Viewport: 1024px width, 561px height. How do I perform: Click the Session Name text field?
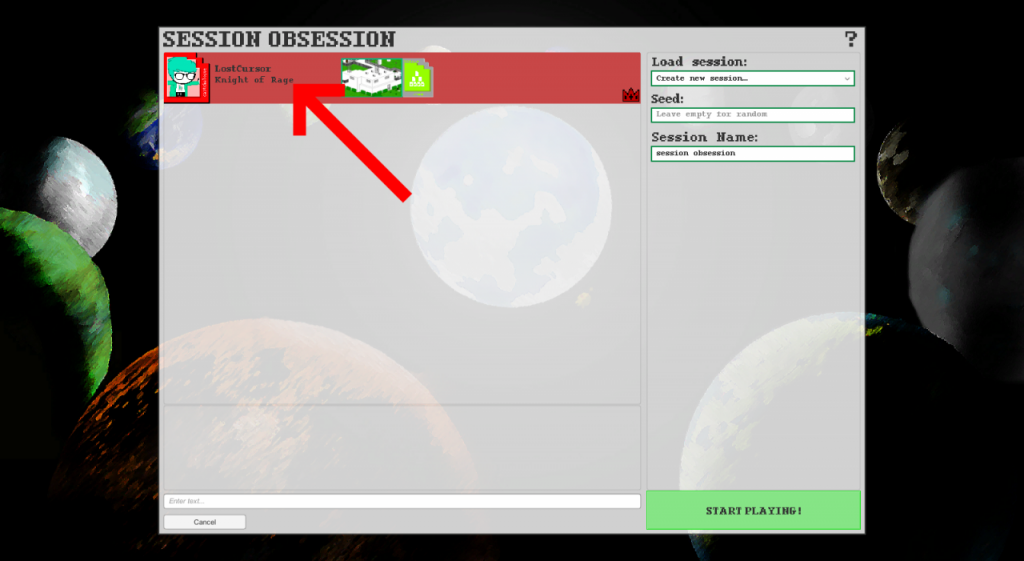752,153
